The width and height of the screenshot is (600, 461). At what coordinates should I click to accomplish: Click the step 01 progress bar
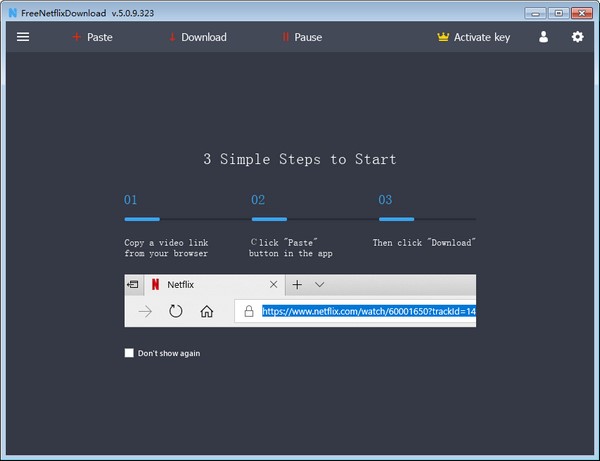coord(142,219)
